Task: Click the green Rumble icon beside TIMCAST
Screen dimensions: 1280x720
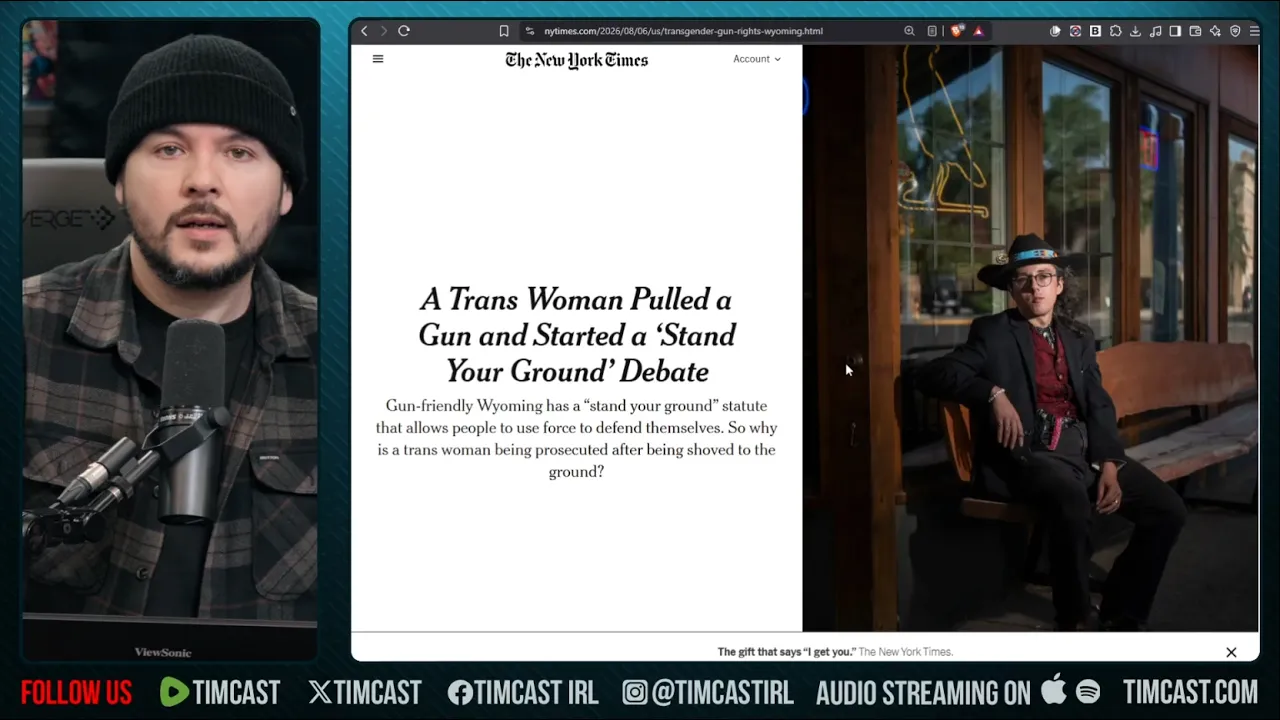Action: (174, 692)
